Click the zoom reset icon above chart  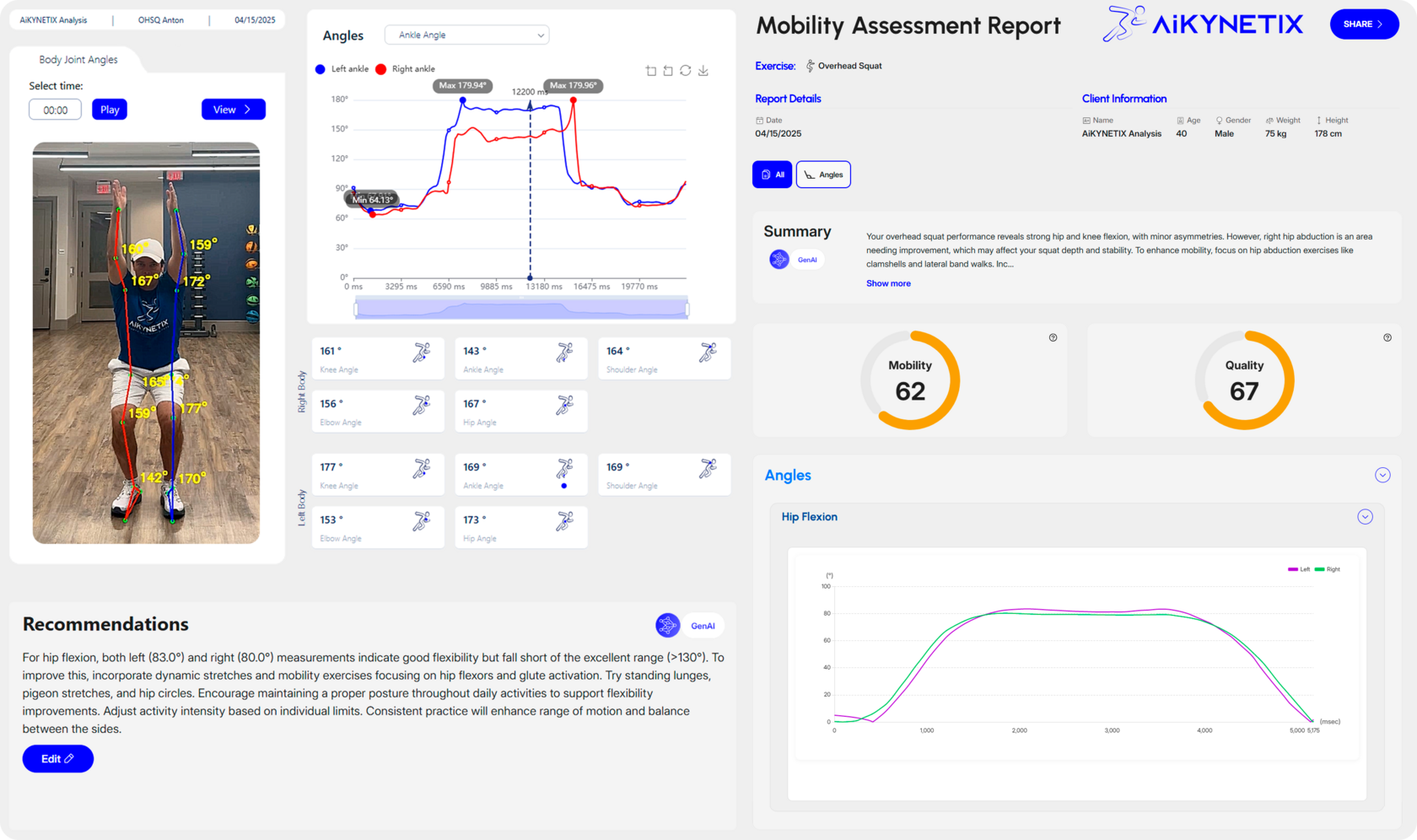pyautogui.click(x=668, y=71)
